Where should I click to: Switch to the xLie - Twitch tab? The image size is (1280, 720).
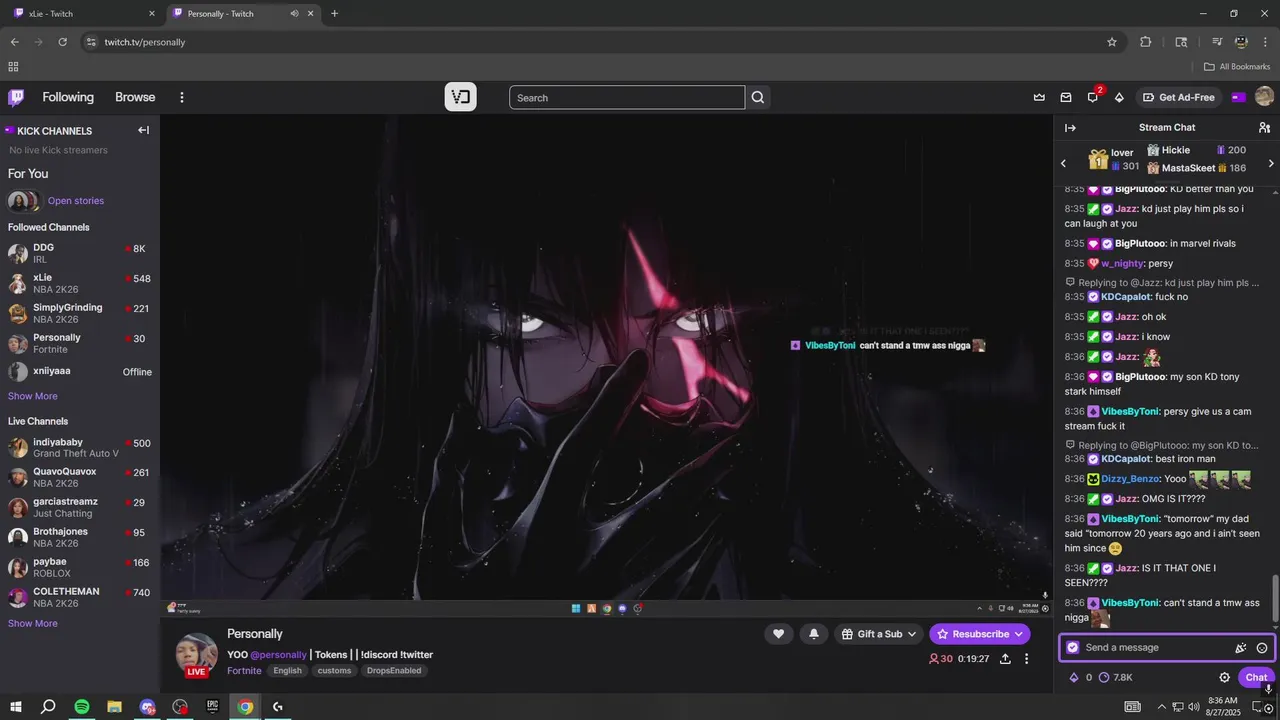[x=82, y=14]
